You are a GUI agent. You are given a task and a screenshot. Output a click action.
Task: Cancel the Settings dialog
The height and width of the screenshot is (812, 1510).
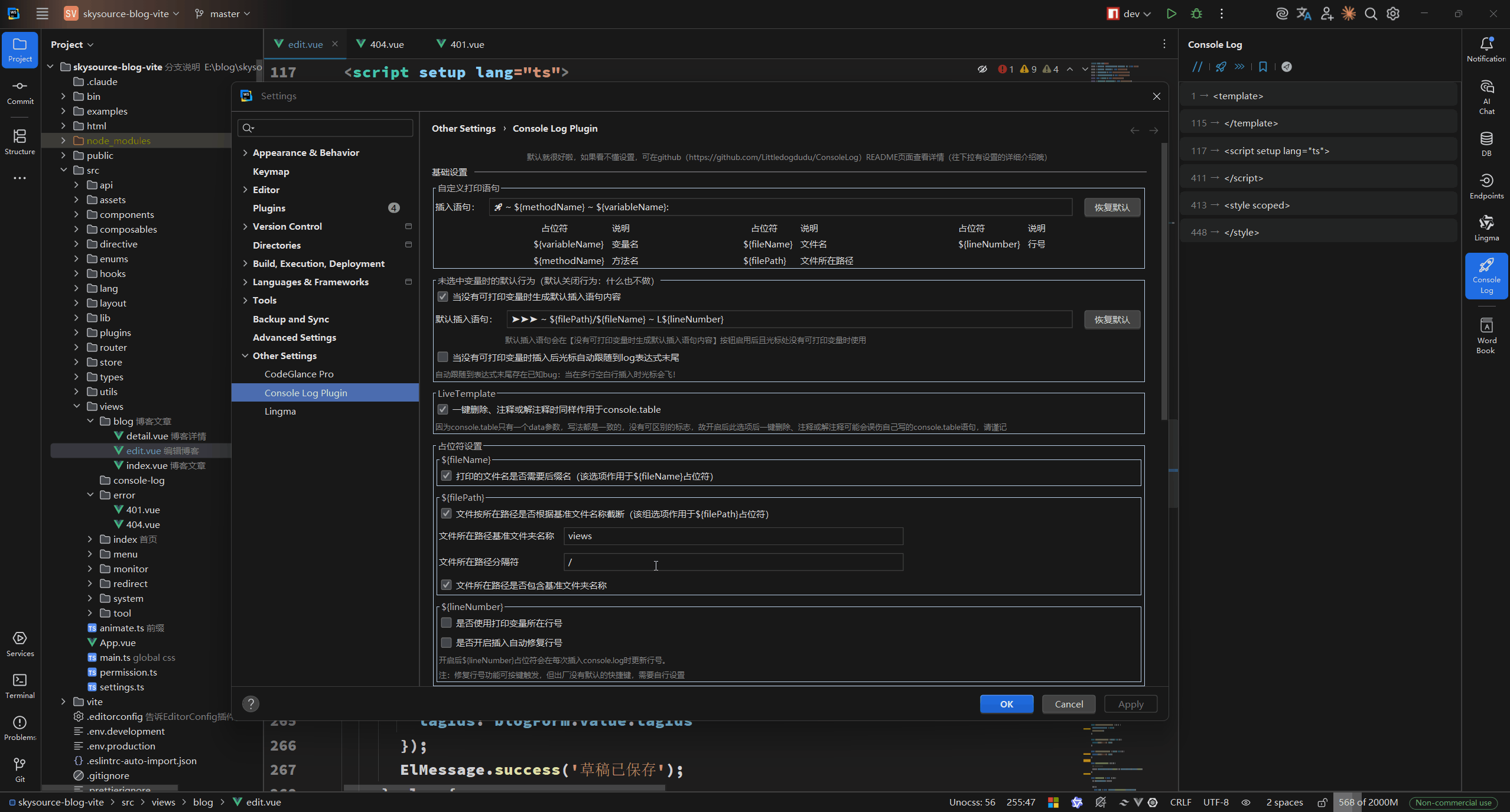click(x=1069, y=704)
